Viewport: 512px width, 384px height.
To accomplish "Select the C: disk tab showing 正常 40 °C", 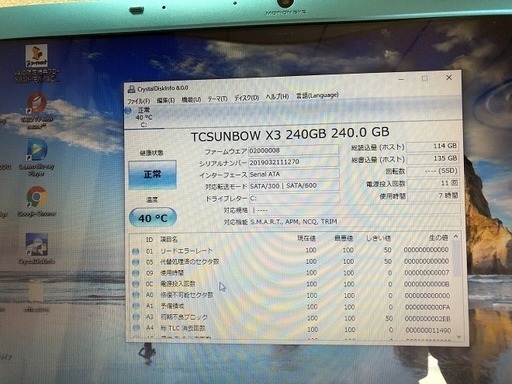I will 144,117.
